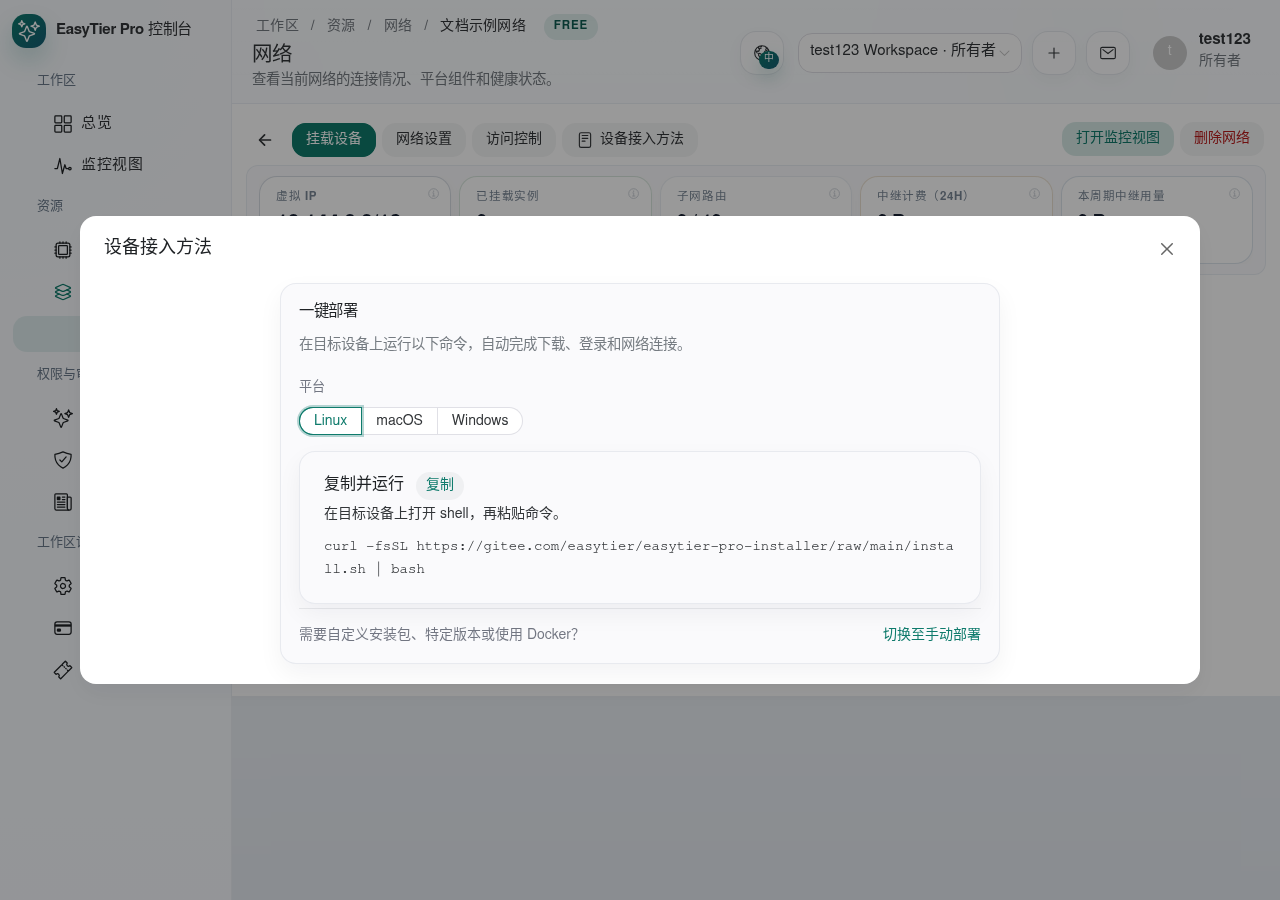Click the credit card icon in sidebar

(x=63, y=628)
